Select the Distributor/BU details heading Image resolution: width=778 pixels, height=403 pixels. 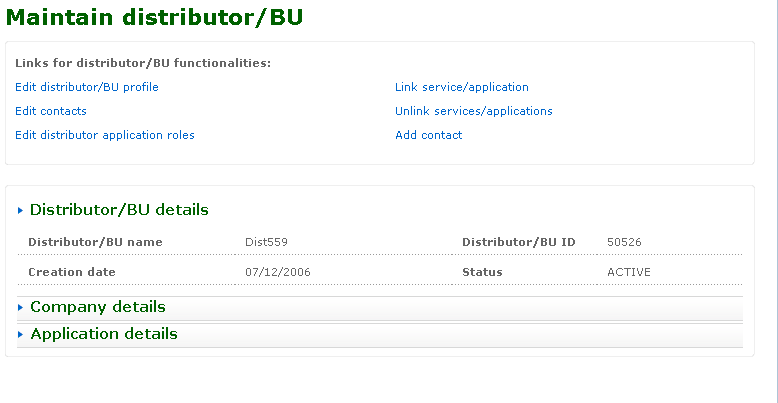point(119,210)
